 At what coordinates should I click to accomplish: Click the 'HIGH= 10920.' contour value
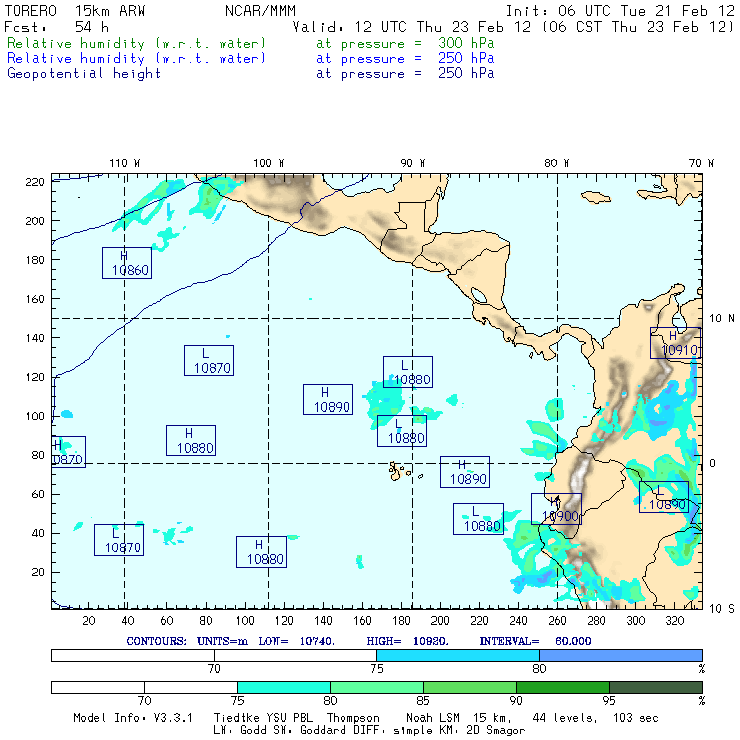pos(407,641)
